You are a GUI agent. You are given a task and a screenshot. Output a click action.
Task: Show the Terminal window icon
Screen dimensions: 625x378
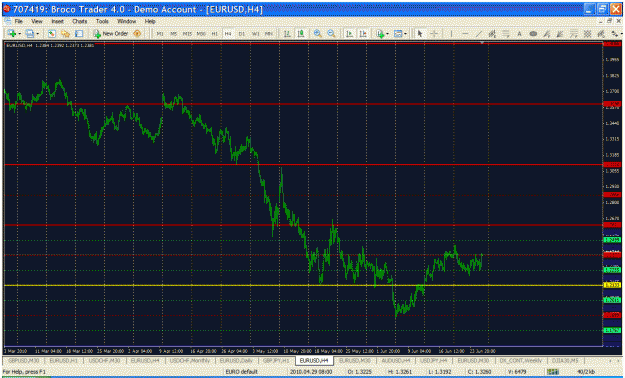coord(79,34)
